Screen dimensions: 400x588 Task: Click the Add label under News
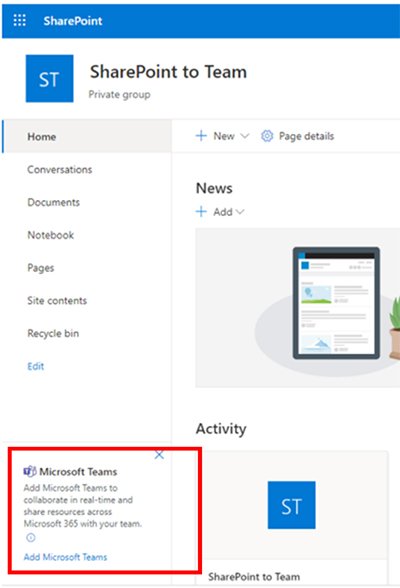pos(223,212)
